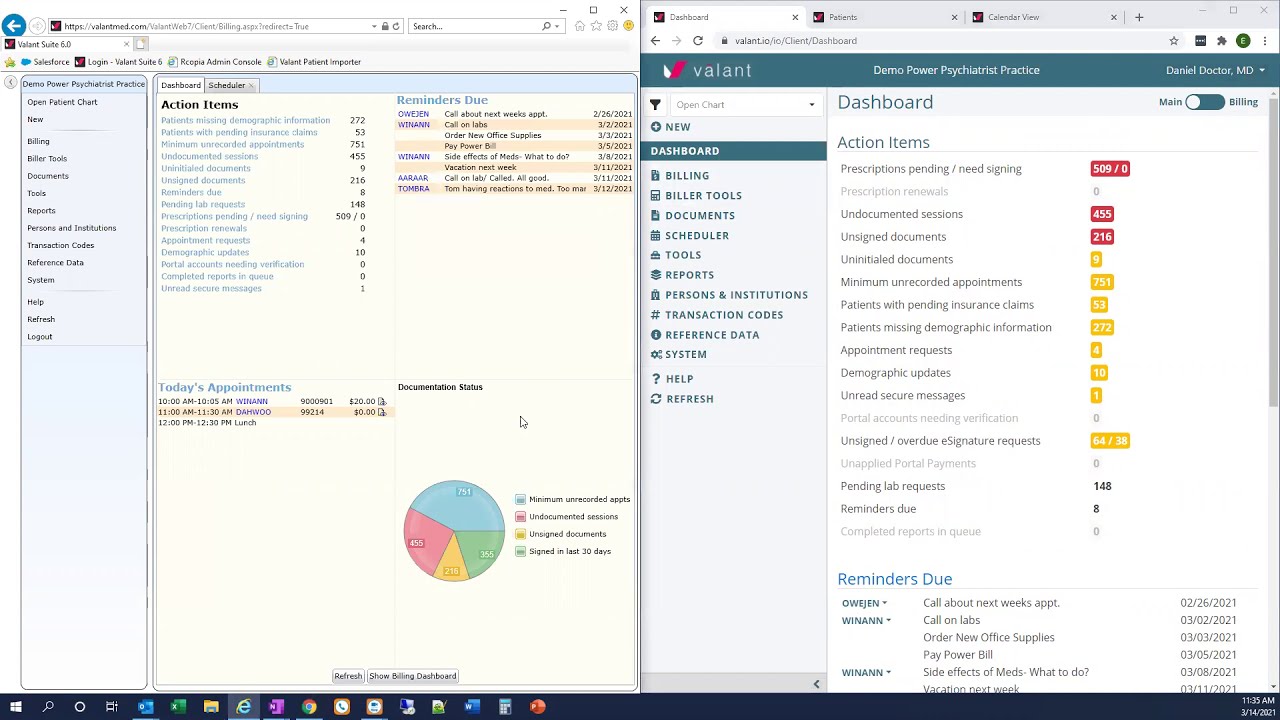The width and height of the screenshot is (1280, 720).
Task: Click the Undocumented sessions legend swatch
Action: [521, 517]
